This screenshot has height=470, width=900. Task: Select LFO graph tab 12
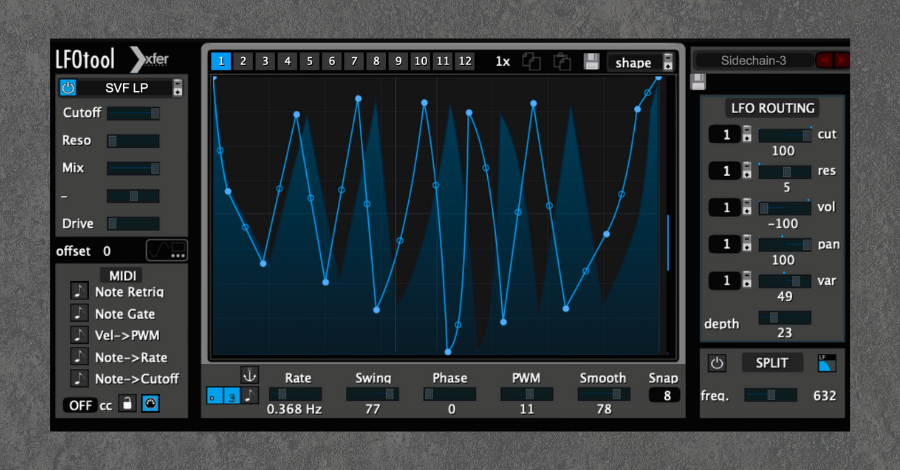coord(465,61)
